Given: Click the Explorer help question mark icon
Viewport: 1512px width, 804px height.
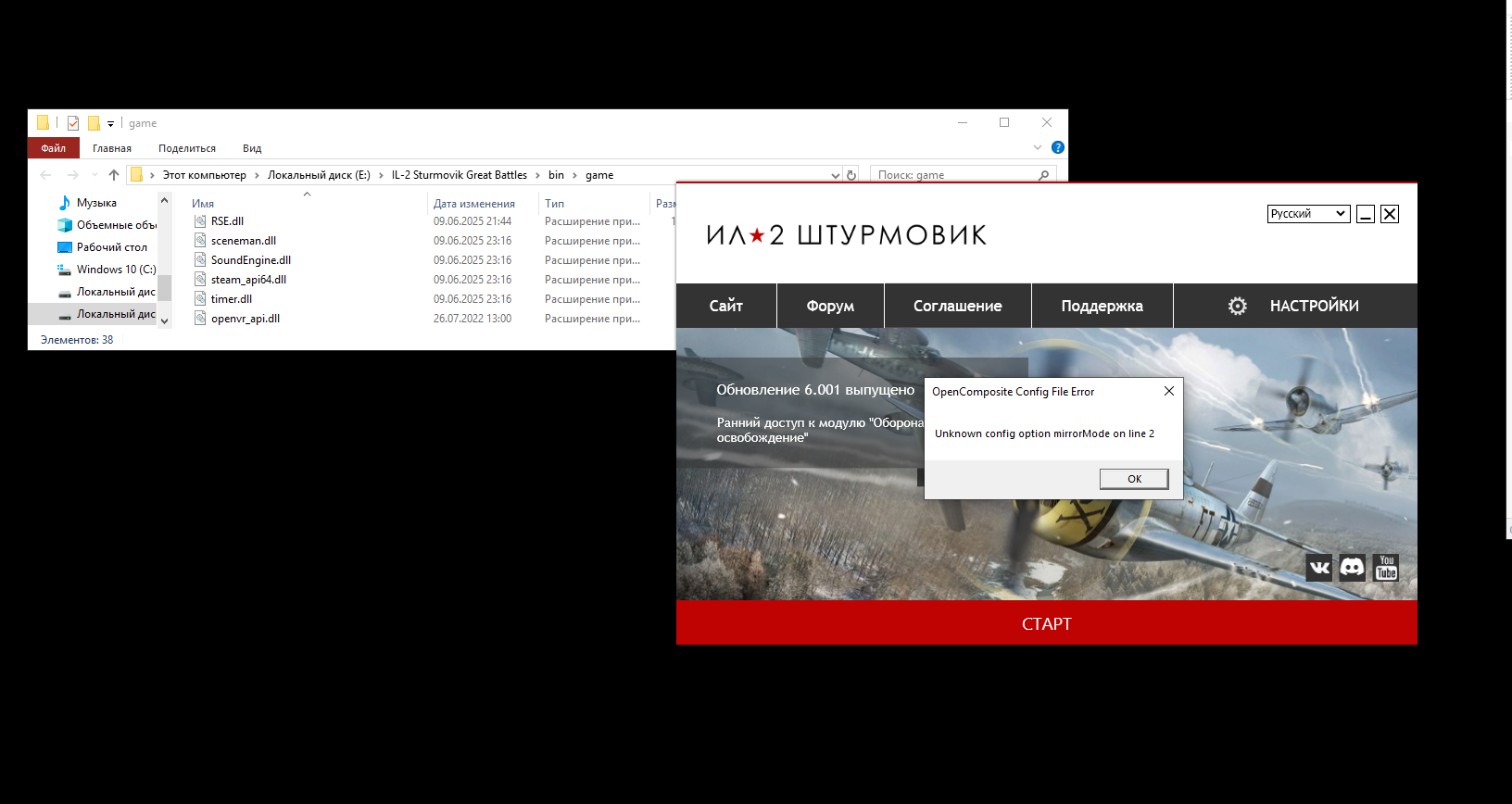Looking at the screenshot, I should (x=1058, y=147).
